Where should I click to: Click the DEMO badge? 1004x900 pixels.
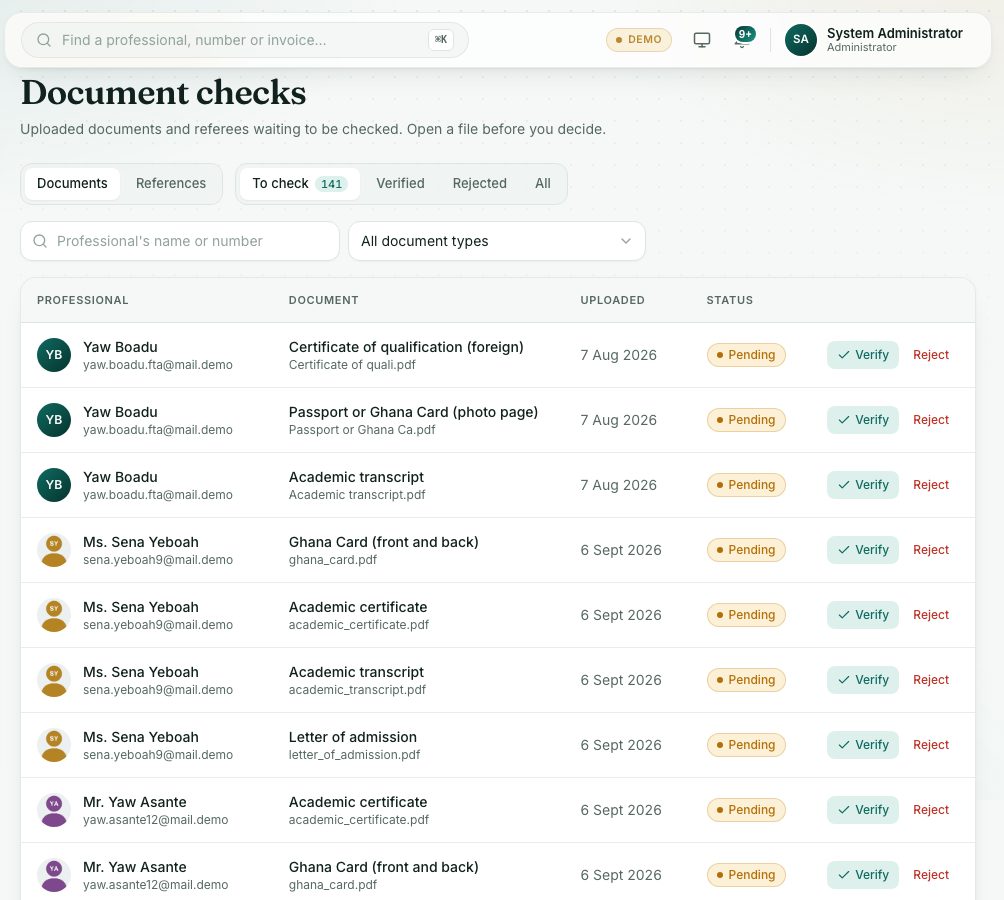(x=638, y=40)
